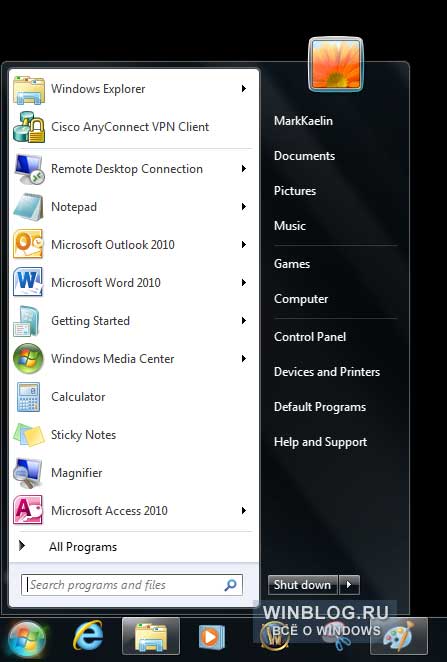
Task: Click the Calculator label text
Action: [x=78, y=397]
